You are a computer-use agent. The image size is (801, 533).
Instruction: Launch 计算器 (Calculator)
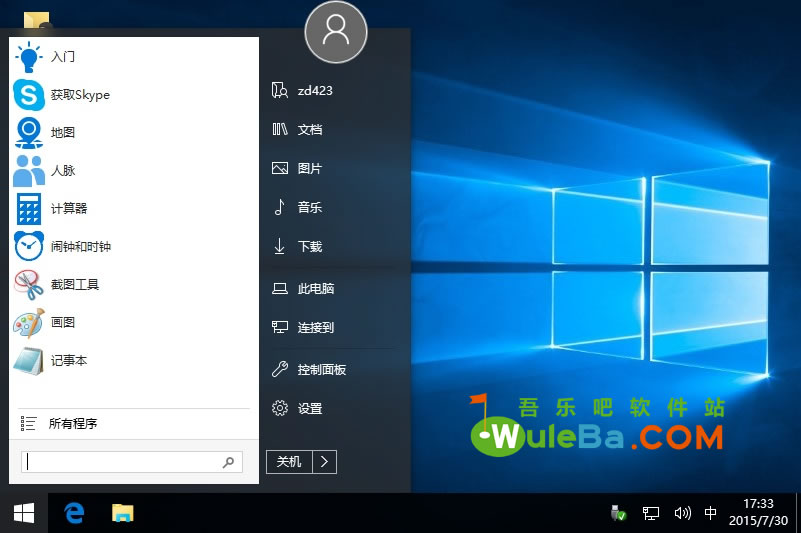point(68,208)
